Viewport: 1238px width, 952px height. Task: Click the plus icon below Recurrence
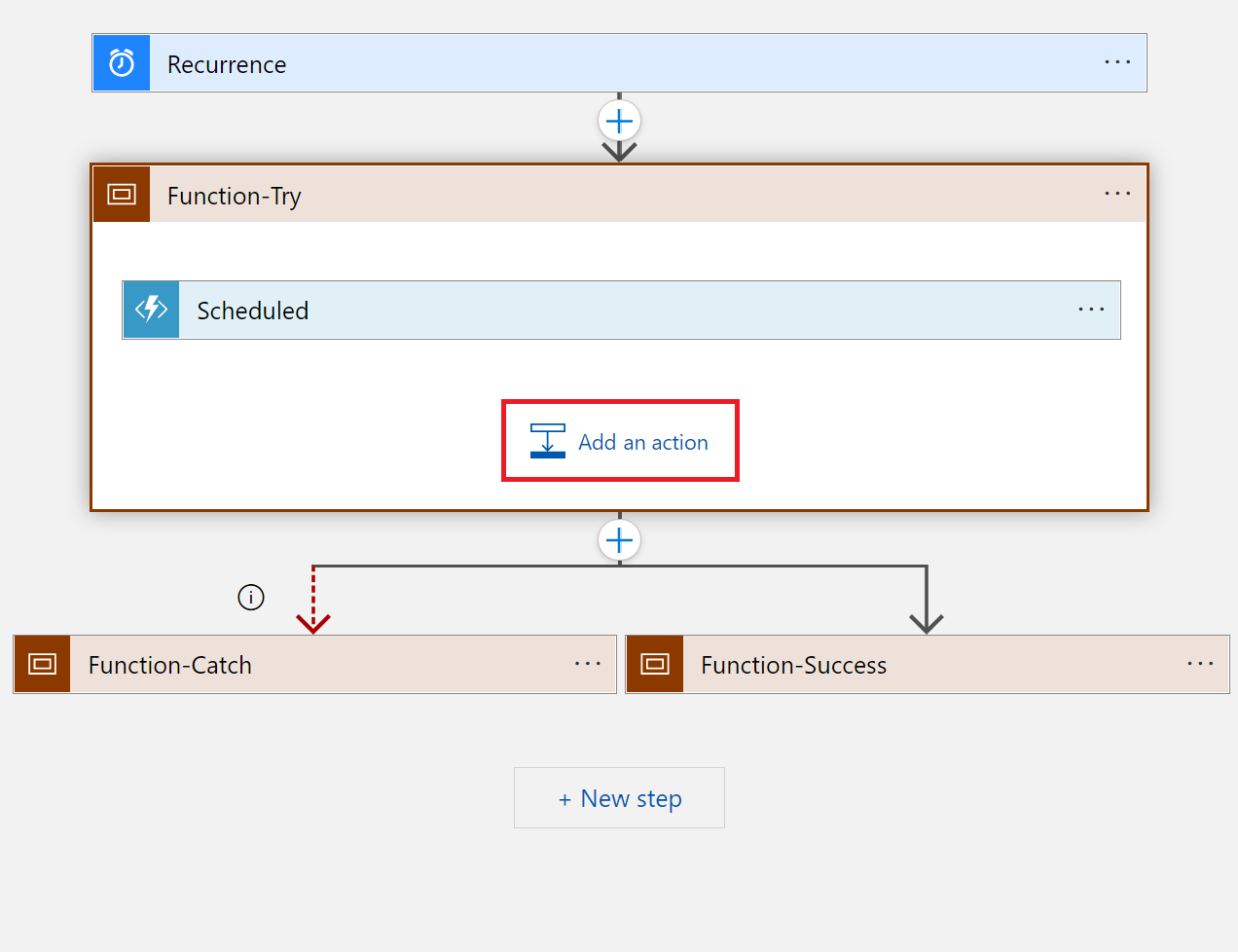[619, 120]
